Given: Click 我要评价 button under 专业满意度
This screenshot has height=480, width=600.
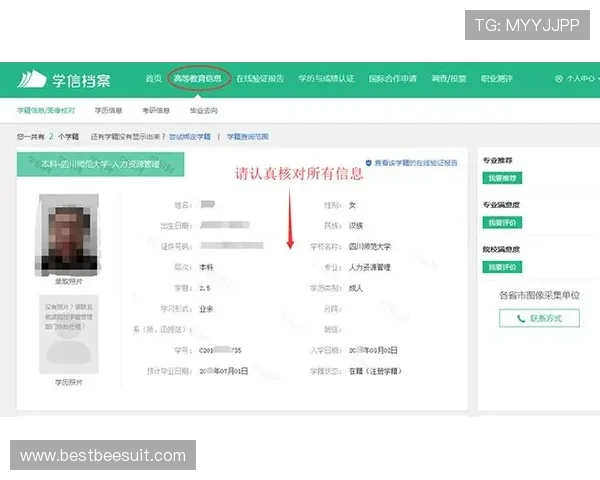Looking at the screenshot, I should click(502, 222).
